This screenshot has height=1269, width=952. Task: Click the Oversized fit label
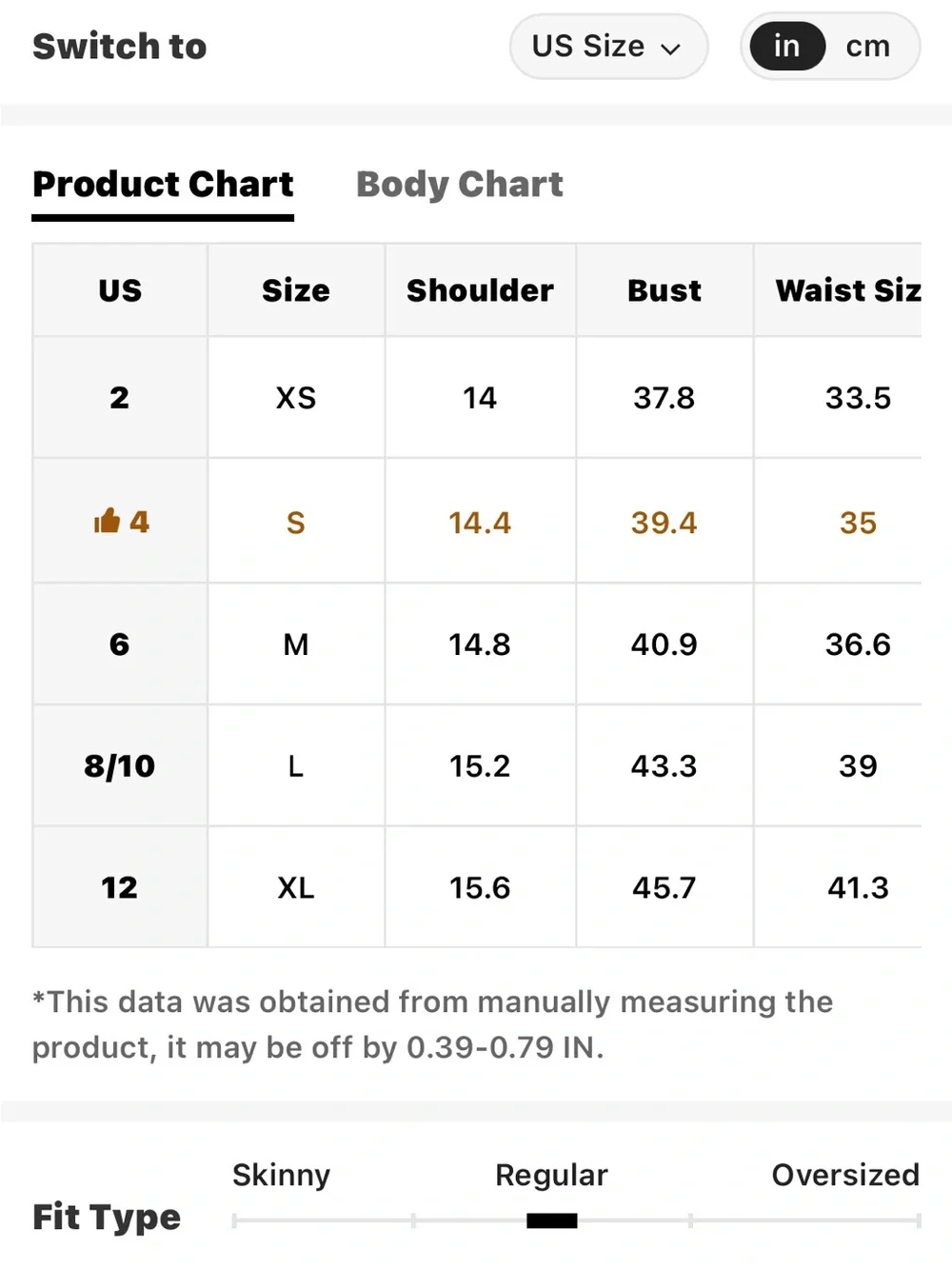845,1175
